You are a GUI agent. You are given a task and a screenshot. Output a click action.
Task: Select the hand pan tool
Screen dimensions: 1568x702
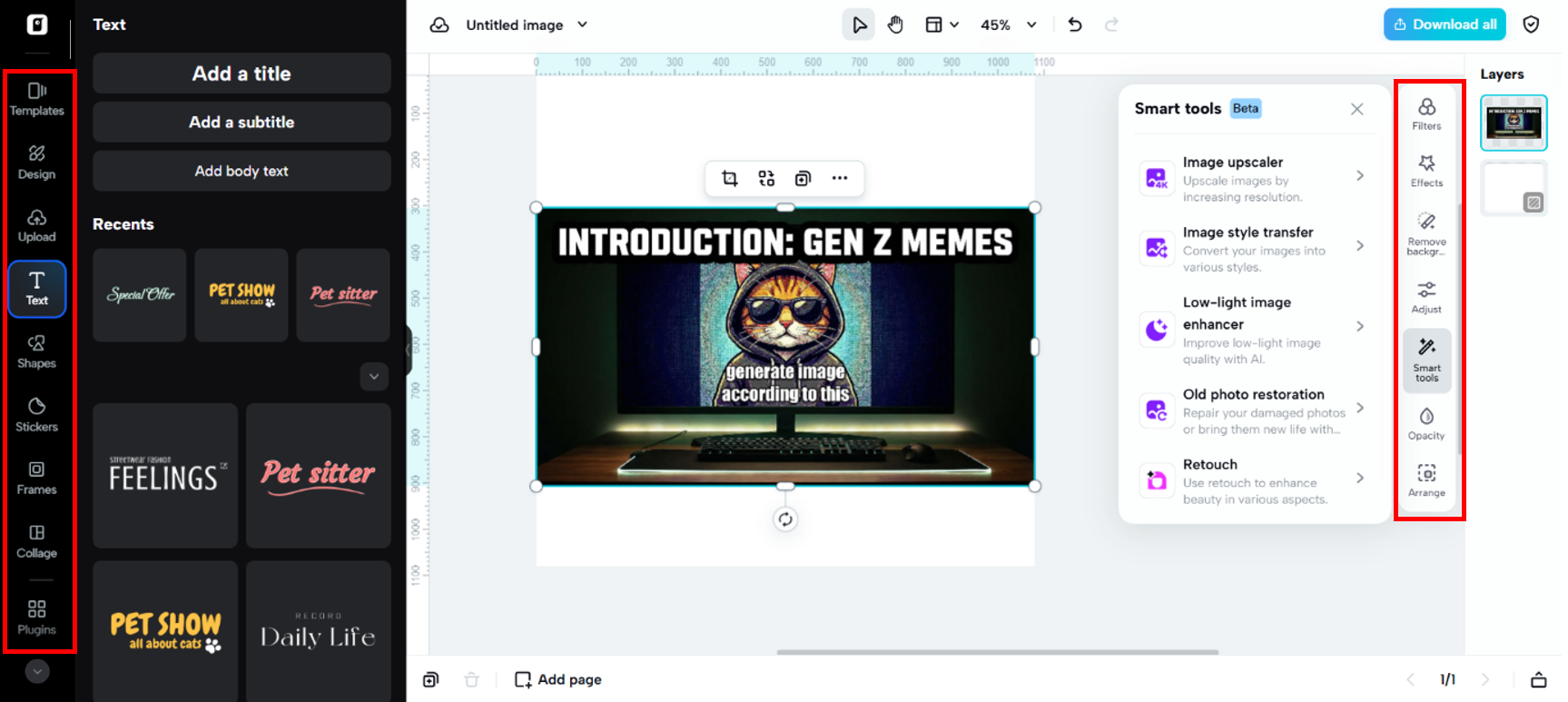(895, 25)
